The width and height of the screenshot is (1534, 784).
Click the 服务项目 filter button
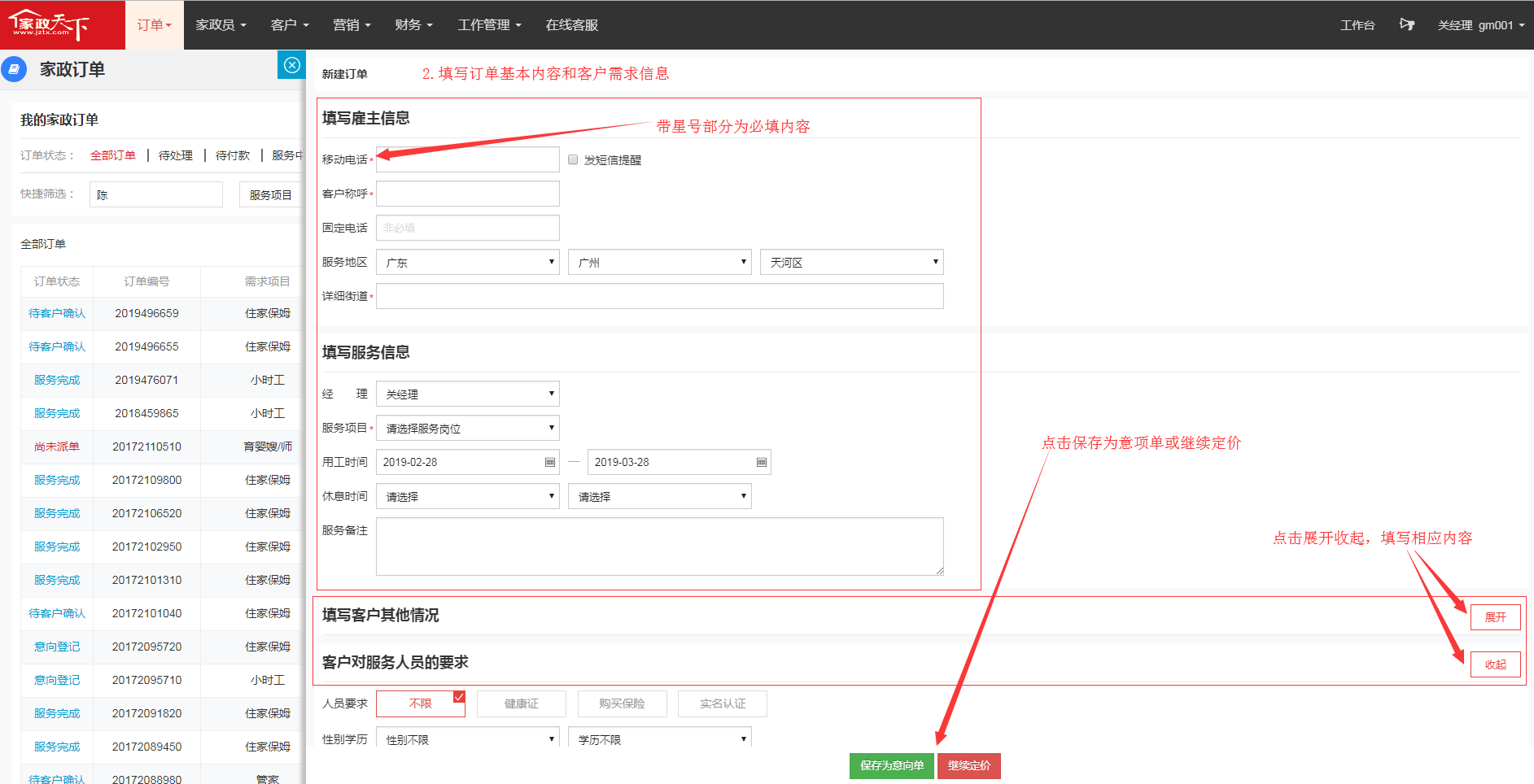coord(270,194)
